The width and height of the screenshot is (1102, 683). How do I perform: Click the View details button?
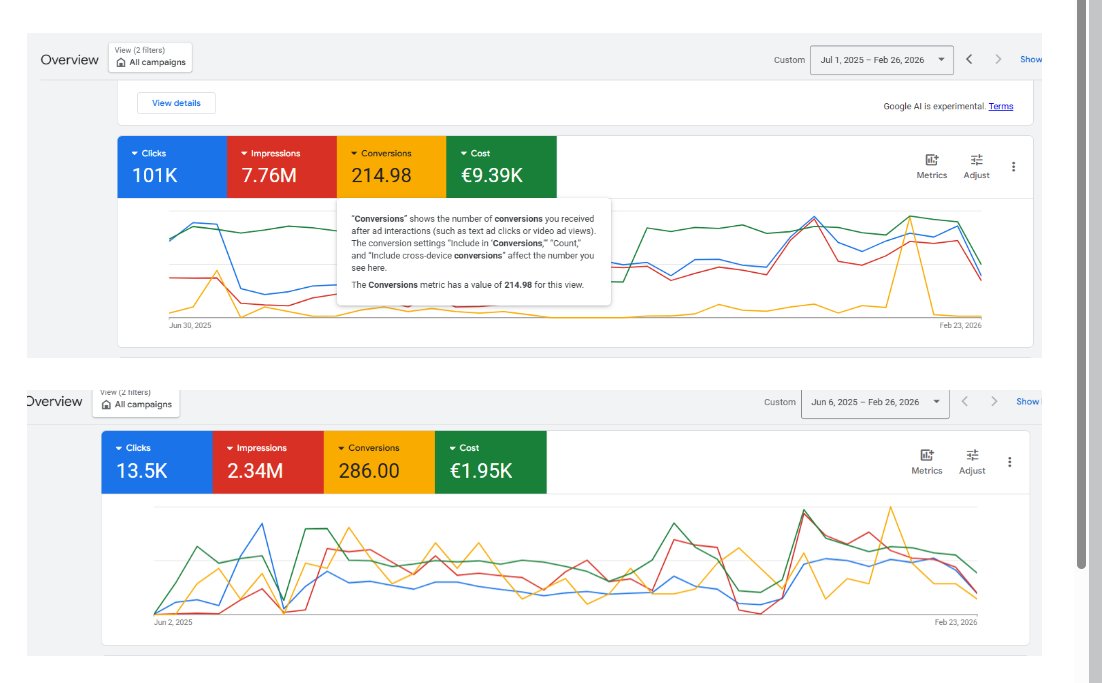point(176,103)
